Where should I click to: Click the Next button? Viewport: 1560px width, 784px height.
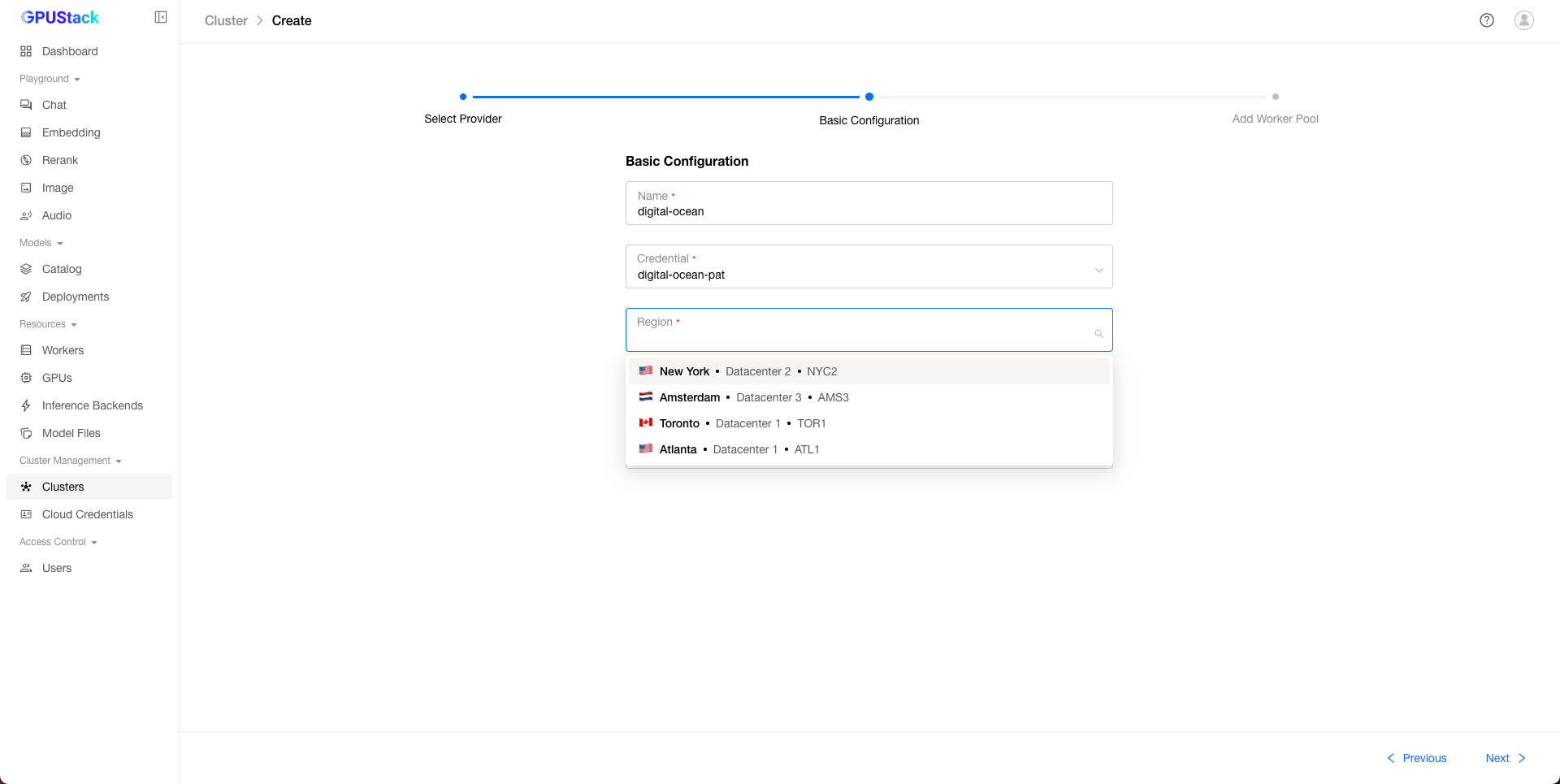click(x=1505, y=758)
